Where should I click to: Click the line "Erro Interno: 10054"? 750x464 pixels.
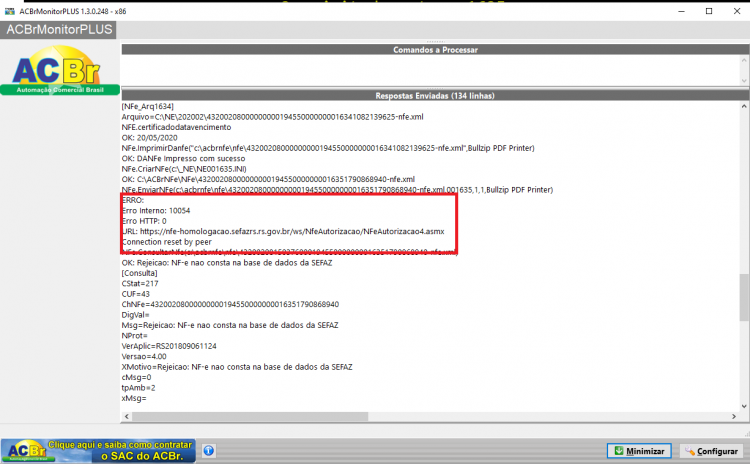pos(156,210)
